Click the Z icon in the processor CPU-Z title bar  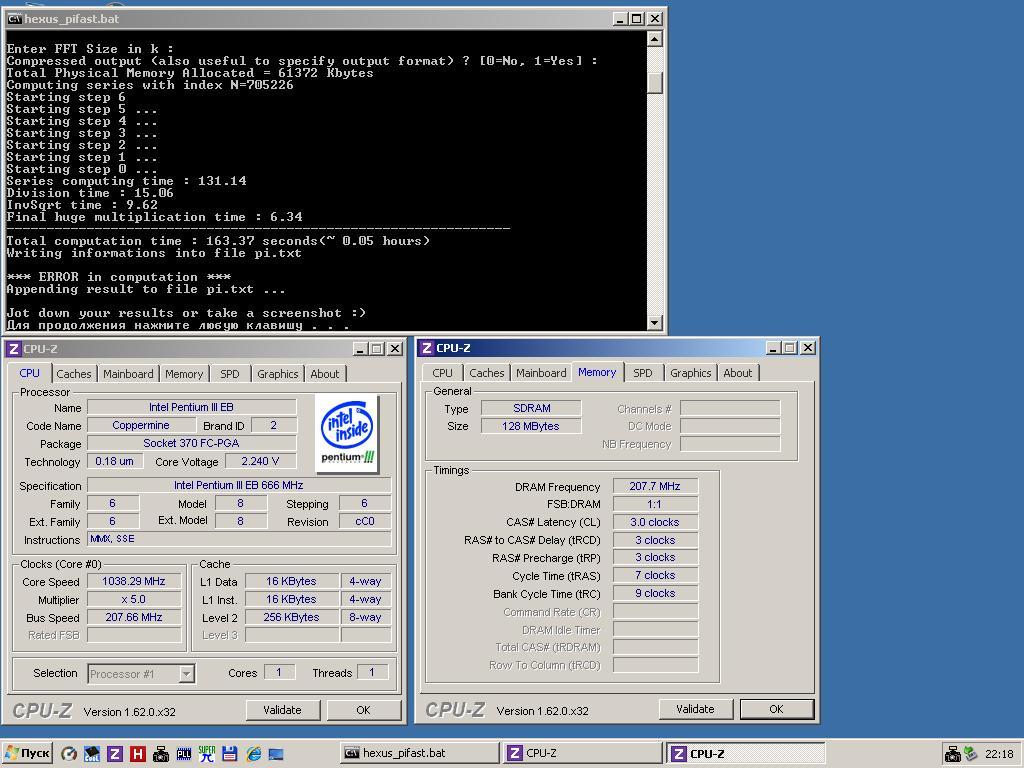tap(13, 349)
